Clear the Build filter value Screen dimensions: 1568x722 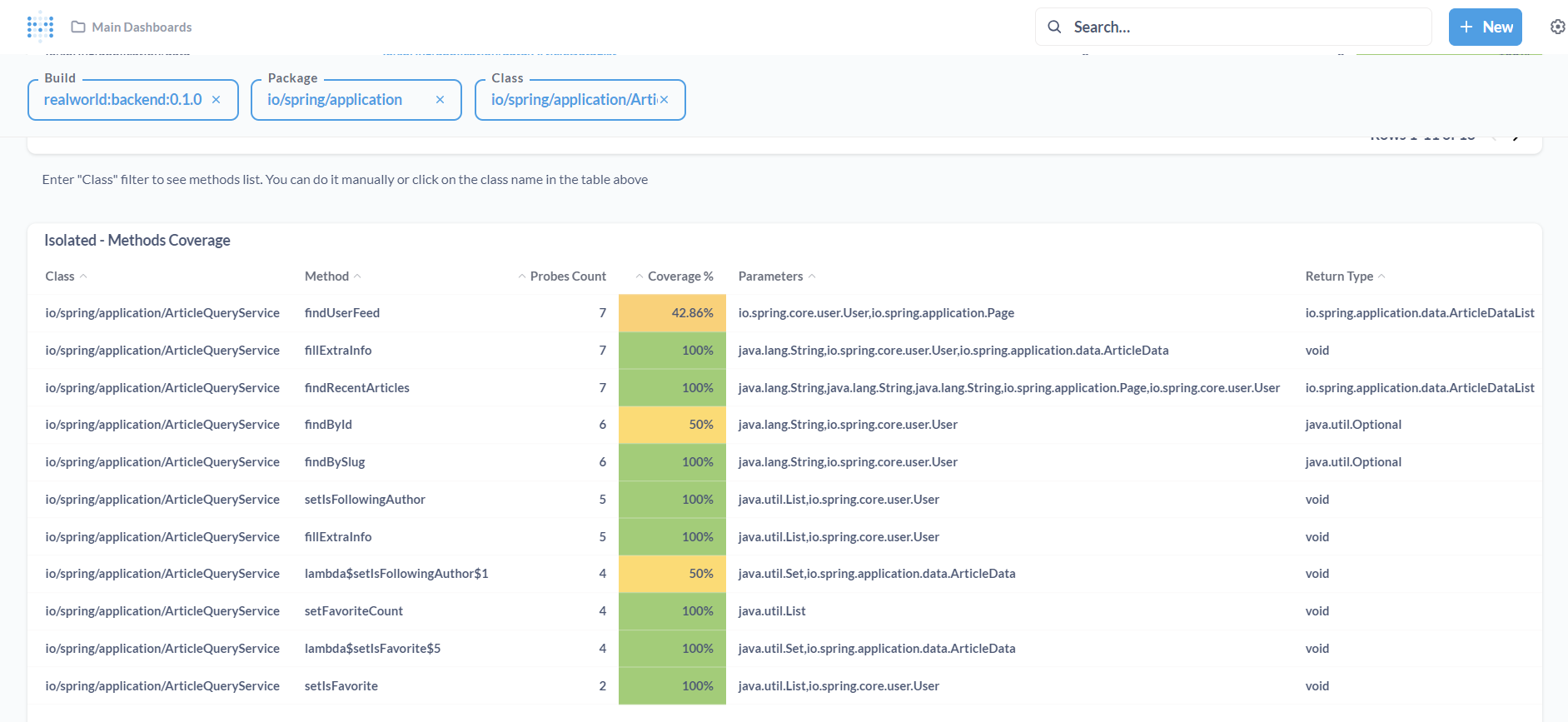coord(217,100)
